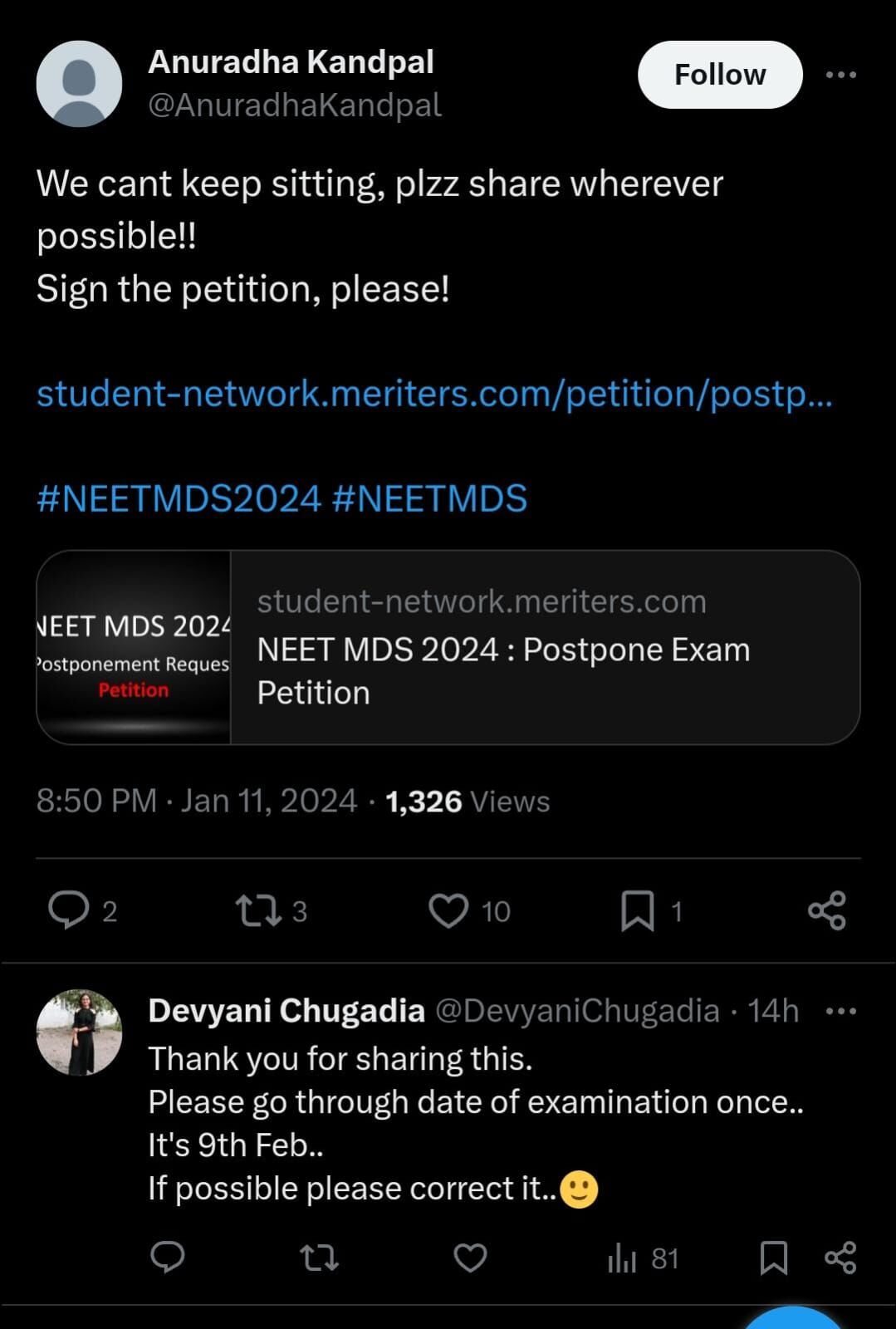This screenshot has height=1329, width=896.
Task: Open Anuradha Kandpal's profile avatar
Action: (80, 84)
